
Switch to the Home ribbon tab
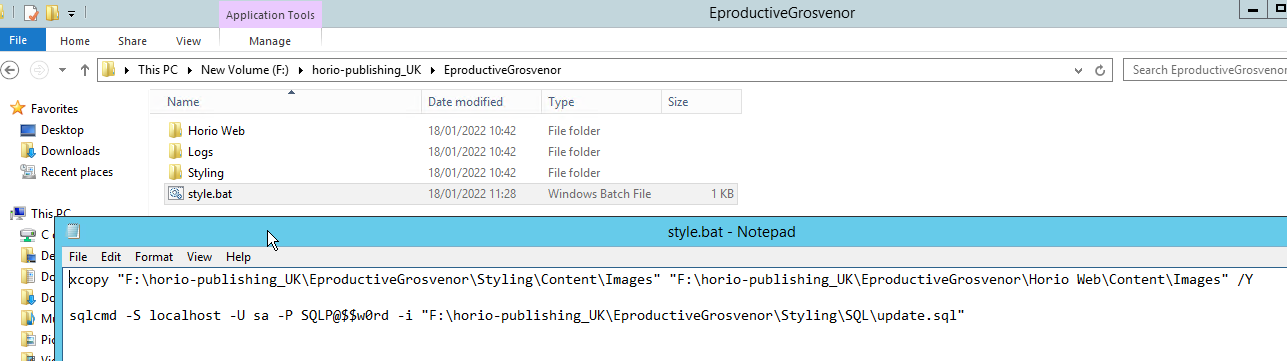pos(75,41)
